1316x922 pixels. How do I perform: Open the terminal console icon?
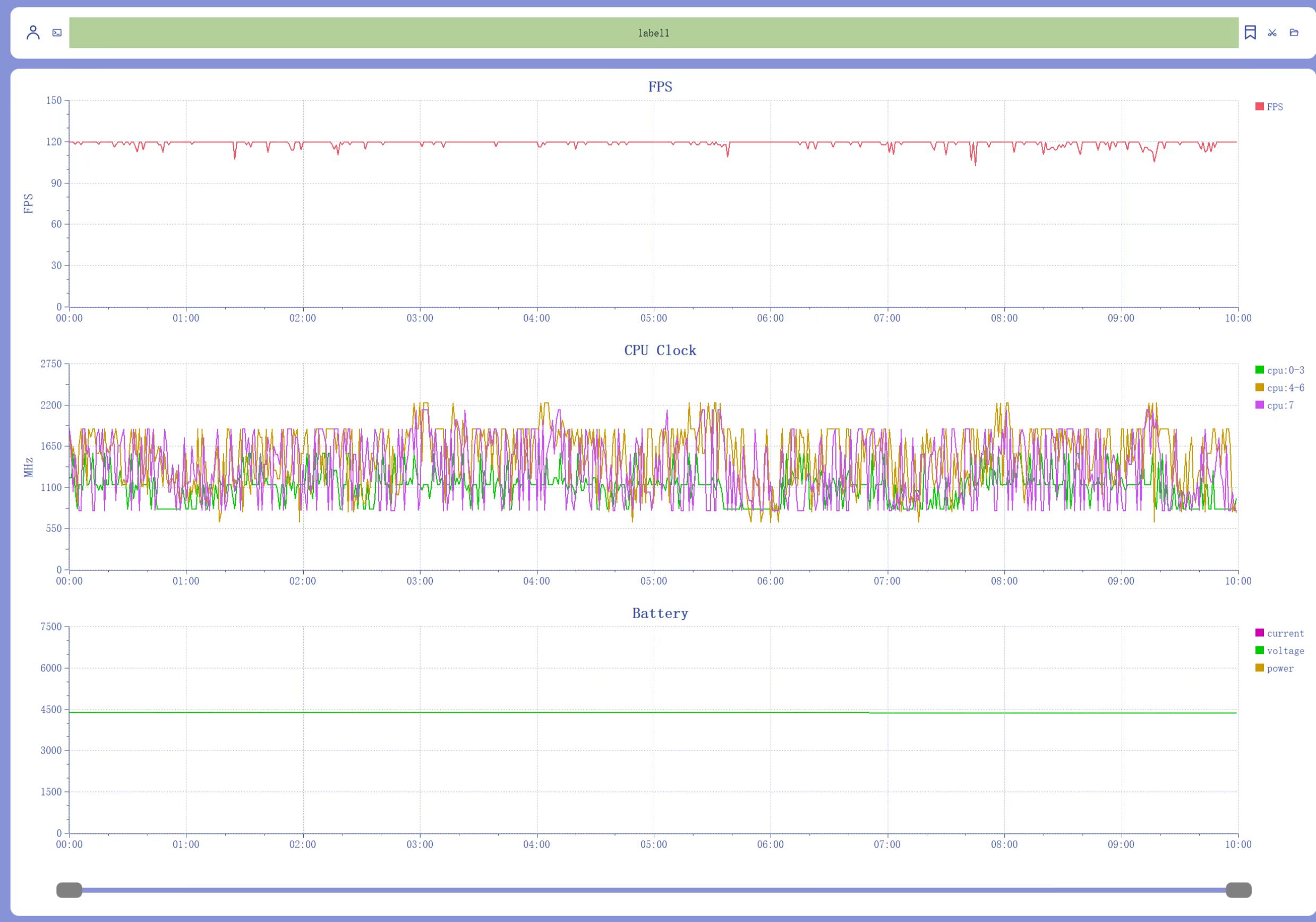click(x=57, y=33)
